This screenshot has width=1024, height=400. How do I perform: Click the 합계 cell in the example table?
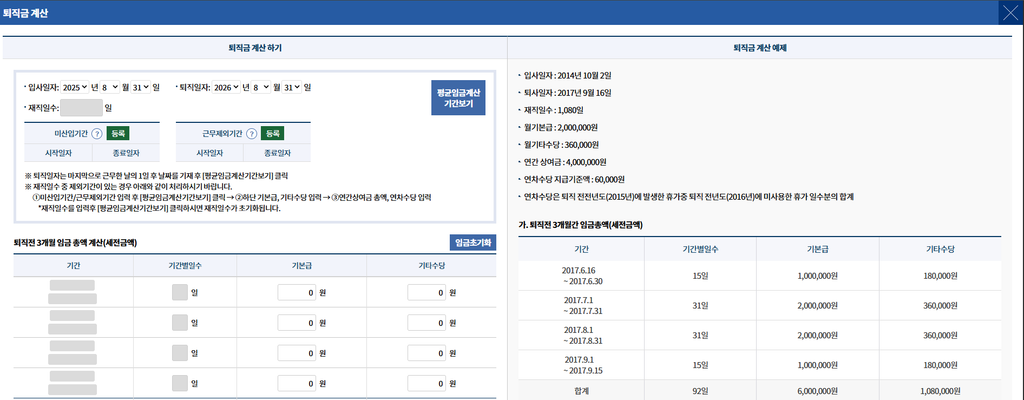click(581, 391)
